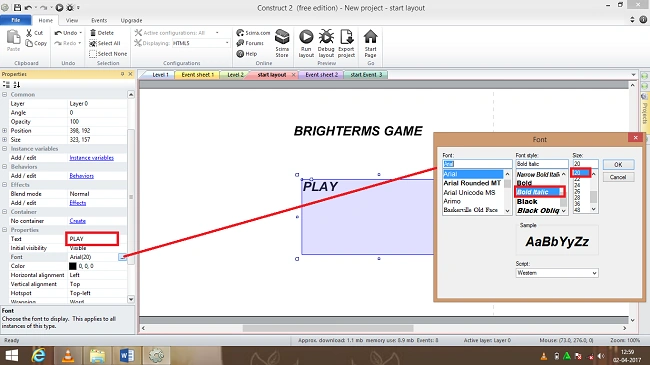Click the Save icon in quick access toolbar
650x365 pixels.
click(x=17, y=7)
